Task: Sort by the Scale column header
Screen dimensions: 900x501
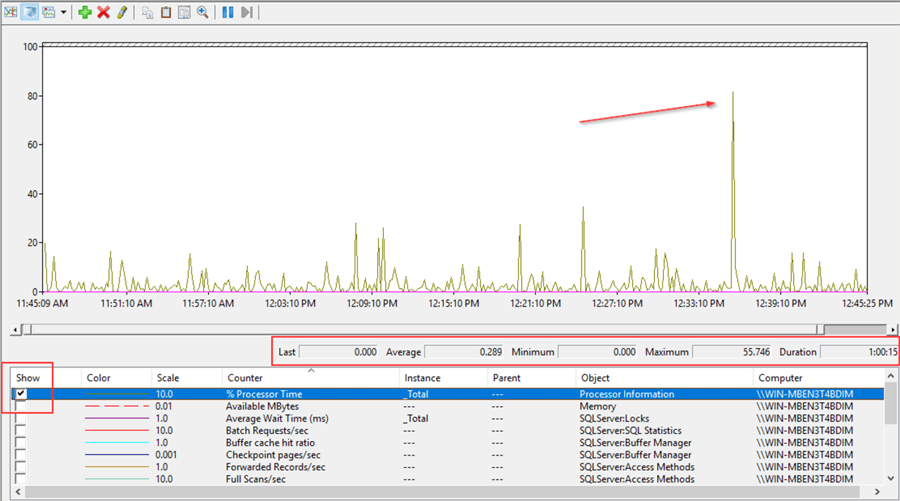Action: 187,378
